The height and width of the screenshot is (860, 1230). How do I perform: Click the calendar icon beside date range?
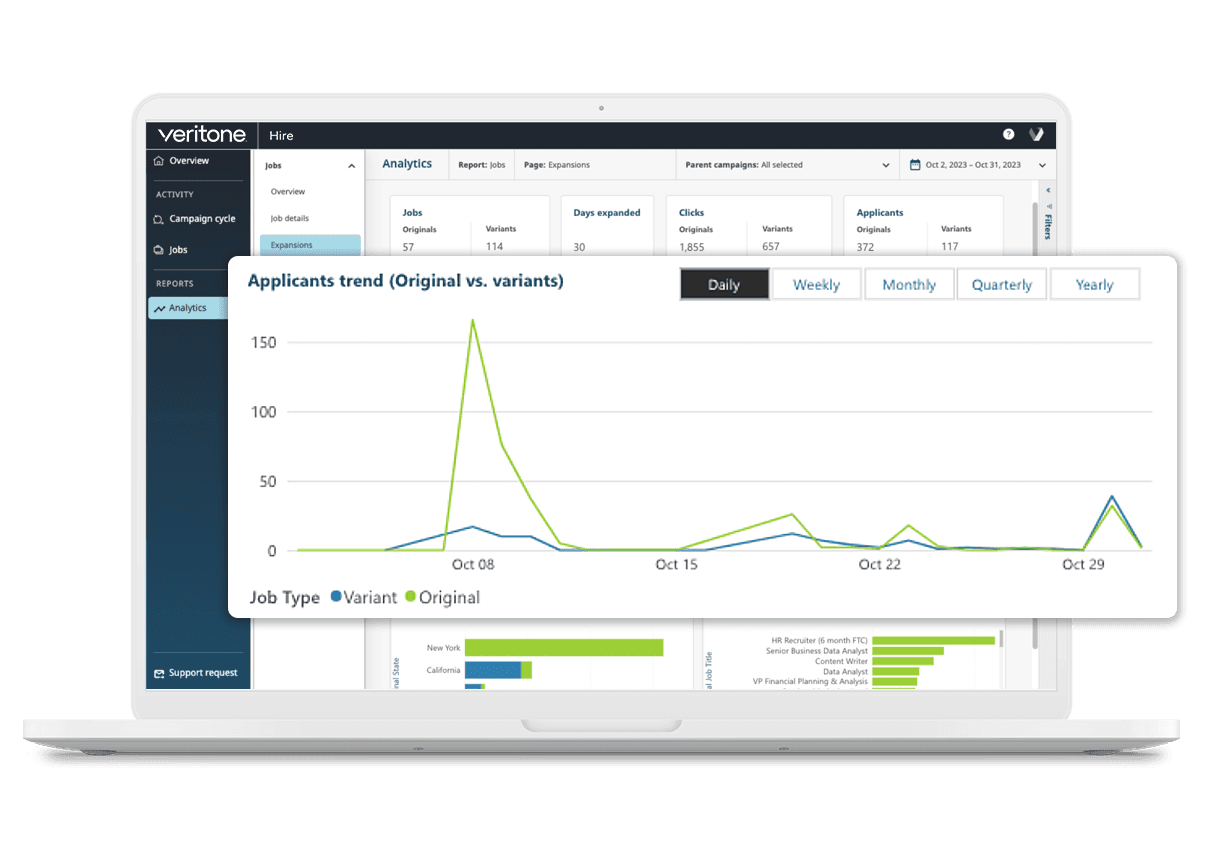[x=914, y=165]
